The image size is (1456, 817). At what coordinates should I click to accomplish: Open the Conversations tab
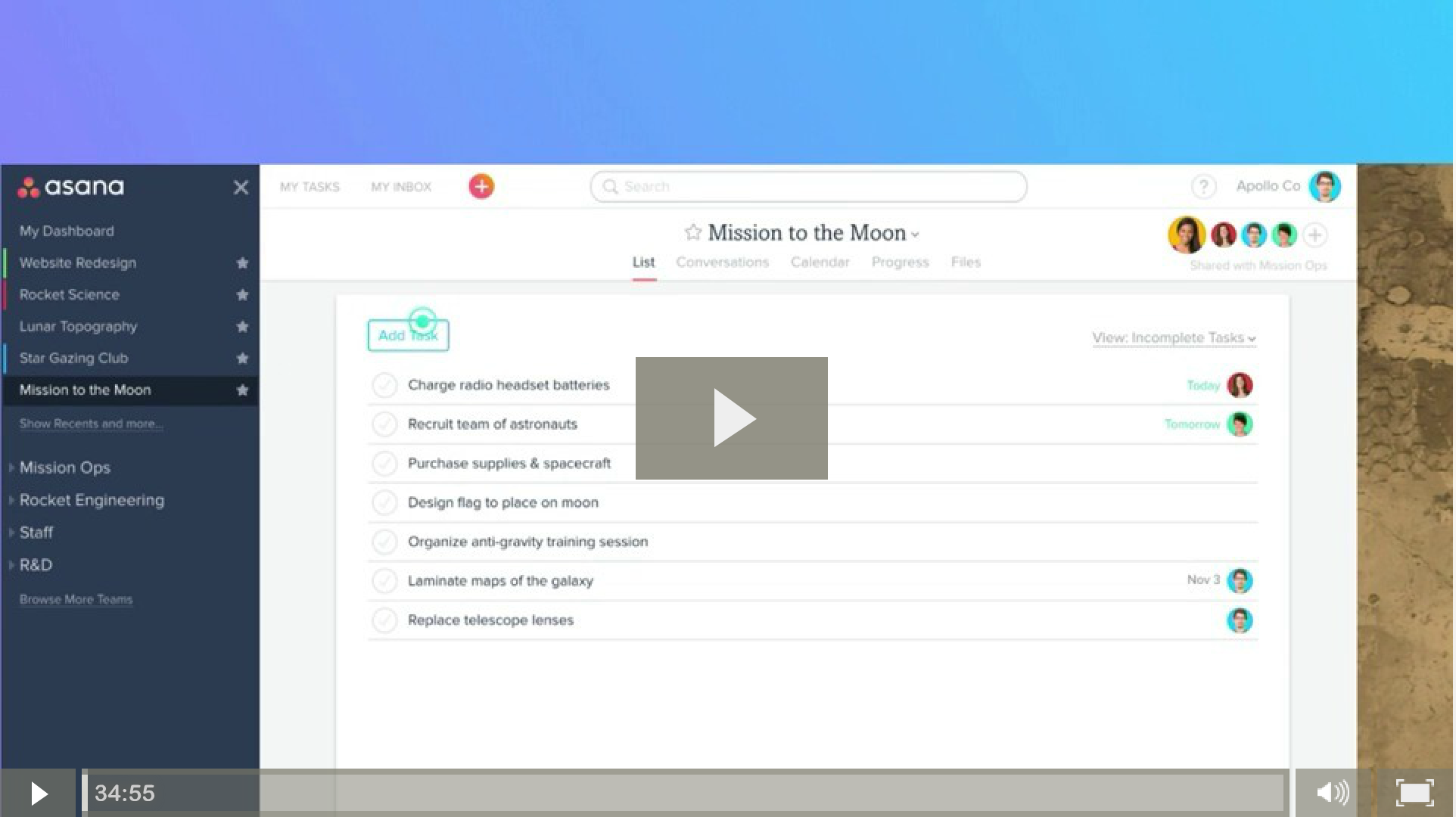(722, 262)
